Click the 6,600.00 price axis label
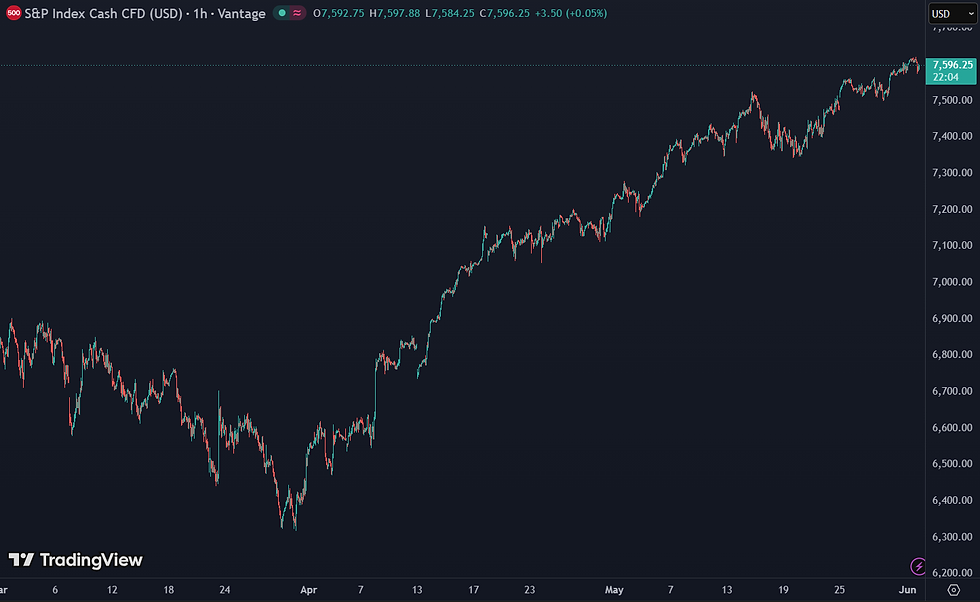 tap(952, 428)
